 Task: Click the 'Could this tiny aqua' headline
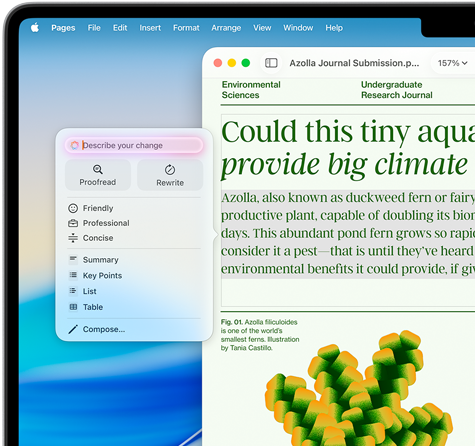pyautogui.click(x=348, y=132)
